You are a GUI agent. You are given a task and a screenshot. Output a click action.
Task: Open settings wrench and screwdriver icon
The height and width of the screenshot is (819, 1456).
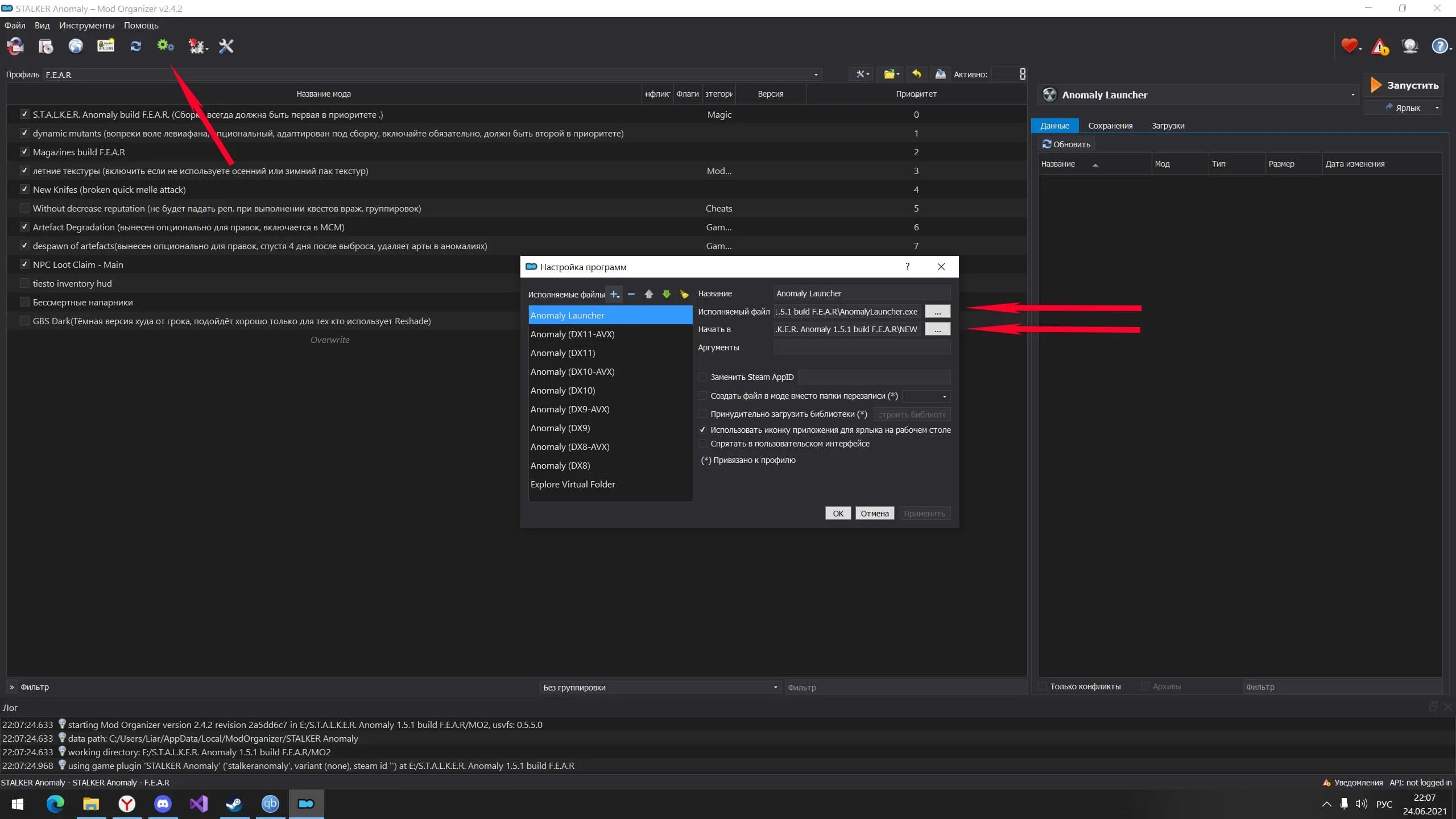pyautogui.click(x=226, y=46)
